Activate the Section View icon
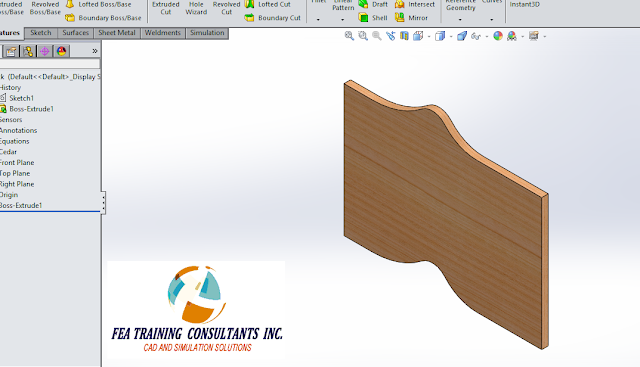The height and width of the screenshot is (367, 640). (x=404, y=36)
